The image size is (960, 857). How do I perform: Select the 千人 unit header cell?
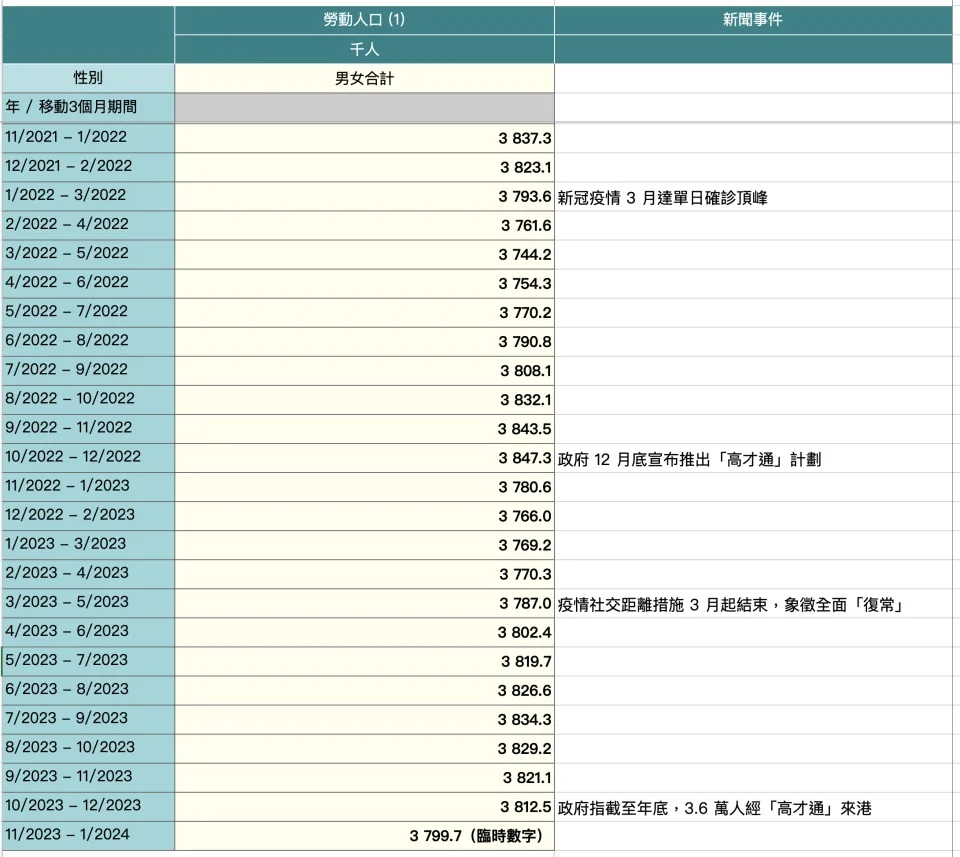pos(364,47)
